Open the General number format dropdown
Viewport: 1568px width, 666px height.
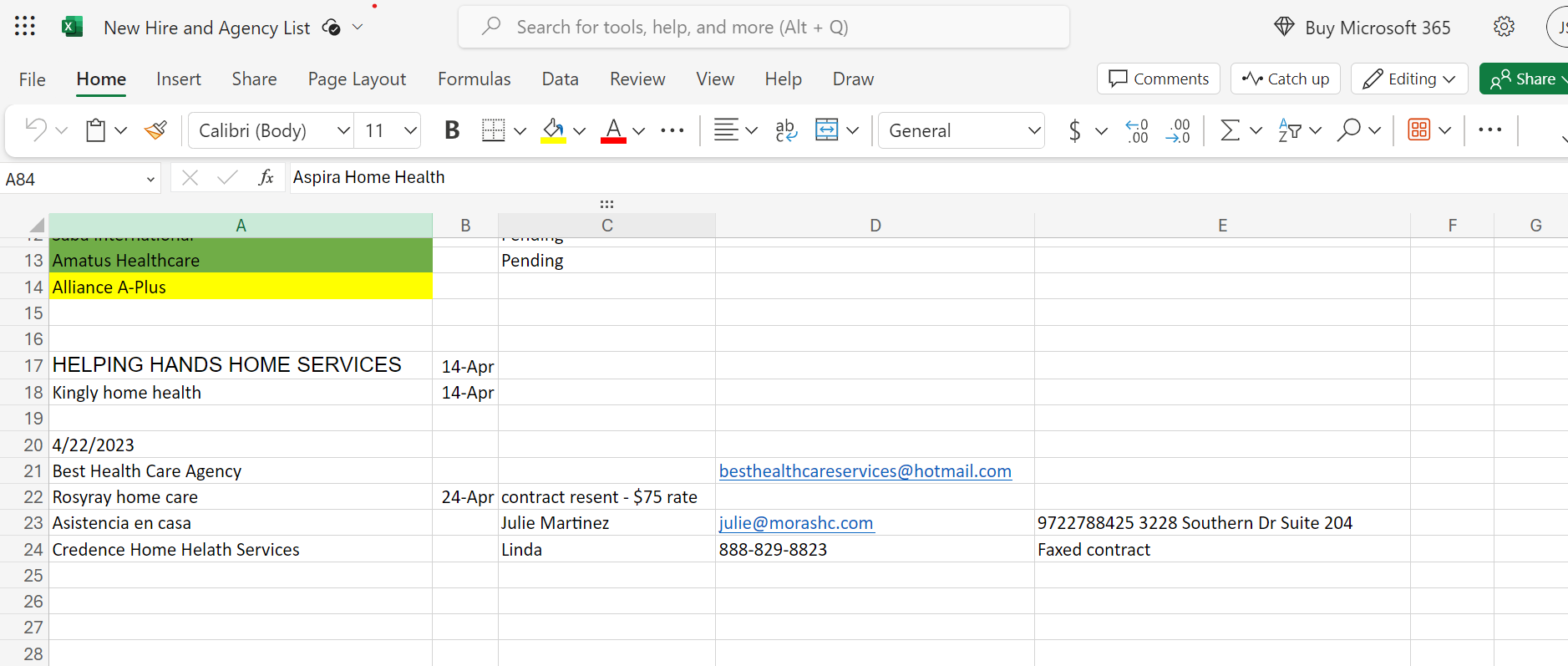(1033, 130)
